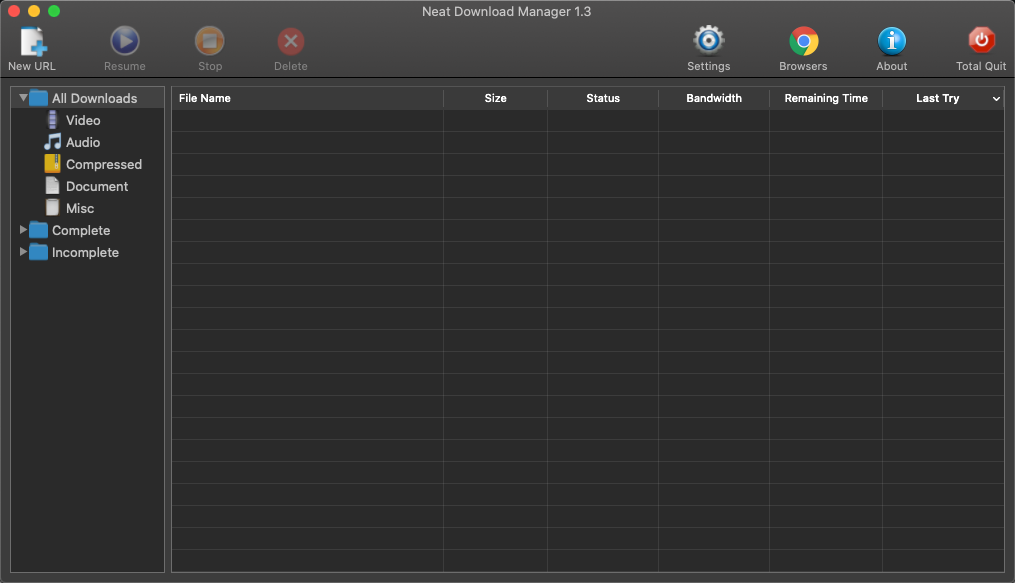The height and width of the screenshot is (583, 1015).
Task: Expand the Incomplete tree node
Action: pyautogui.click(x=23, y=252)
